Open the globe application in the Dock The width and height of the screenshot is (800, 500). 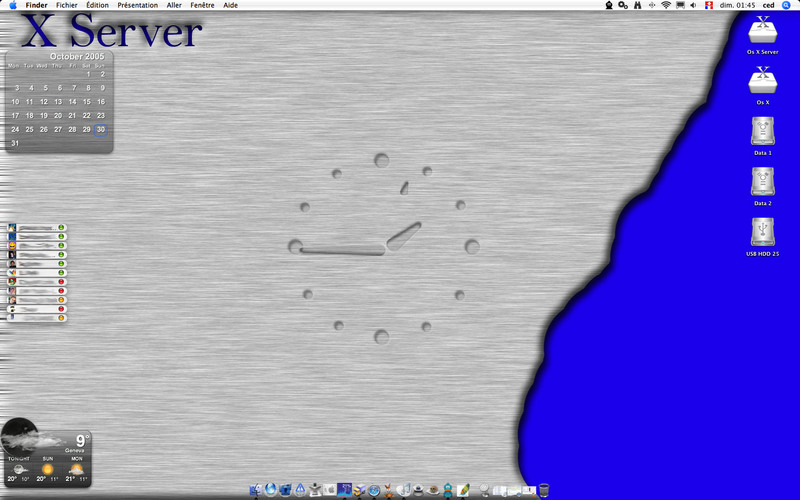click(x=270, y=490)
